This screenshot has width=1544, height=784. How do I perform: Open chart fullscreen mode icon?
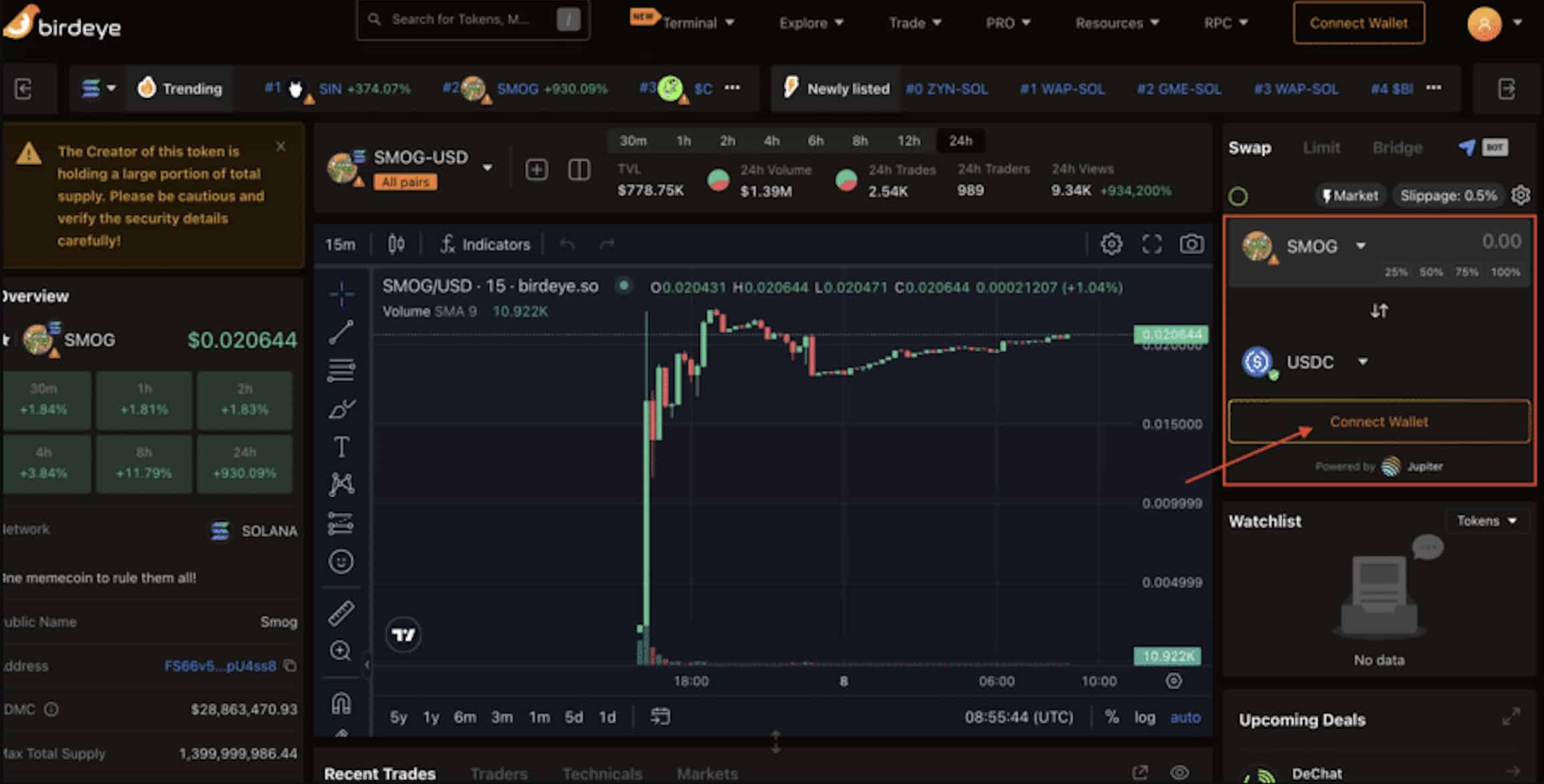click(1152, 244)
